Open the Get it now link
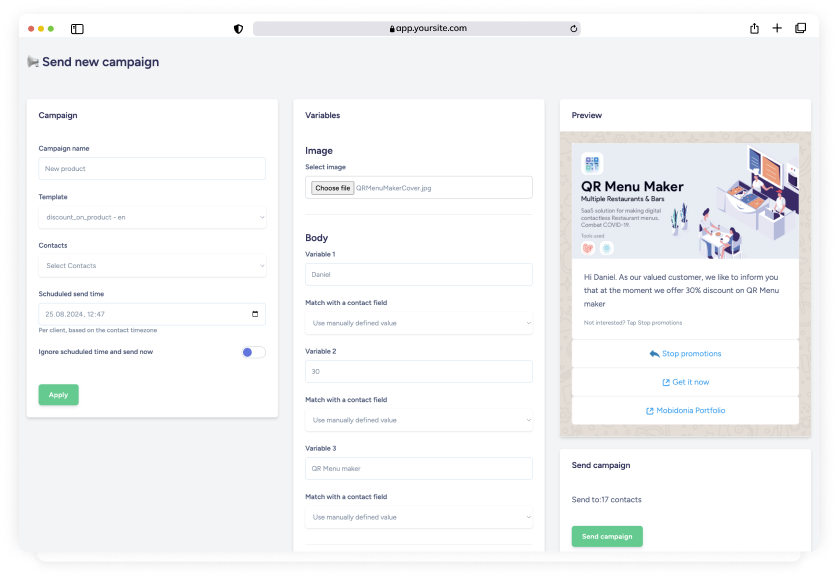Image resolution: width=838 pixels, height=581 pixels. tap(685, 382)
